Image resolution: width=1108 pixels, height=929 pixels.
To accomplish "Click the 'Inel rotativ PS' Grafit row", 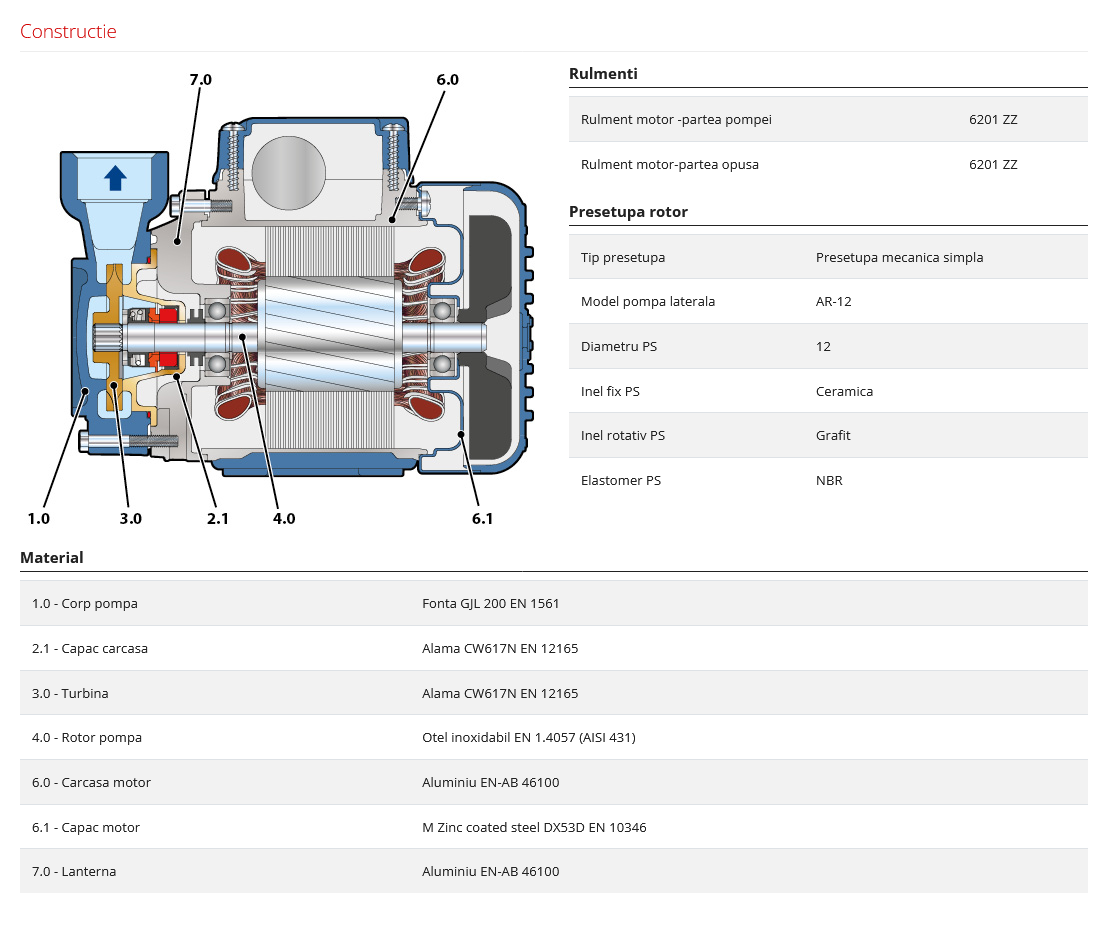I will (x=827, y=435).
